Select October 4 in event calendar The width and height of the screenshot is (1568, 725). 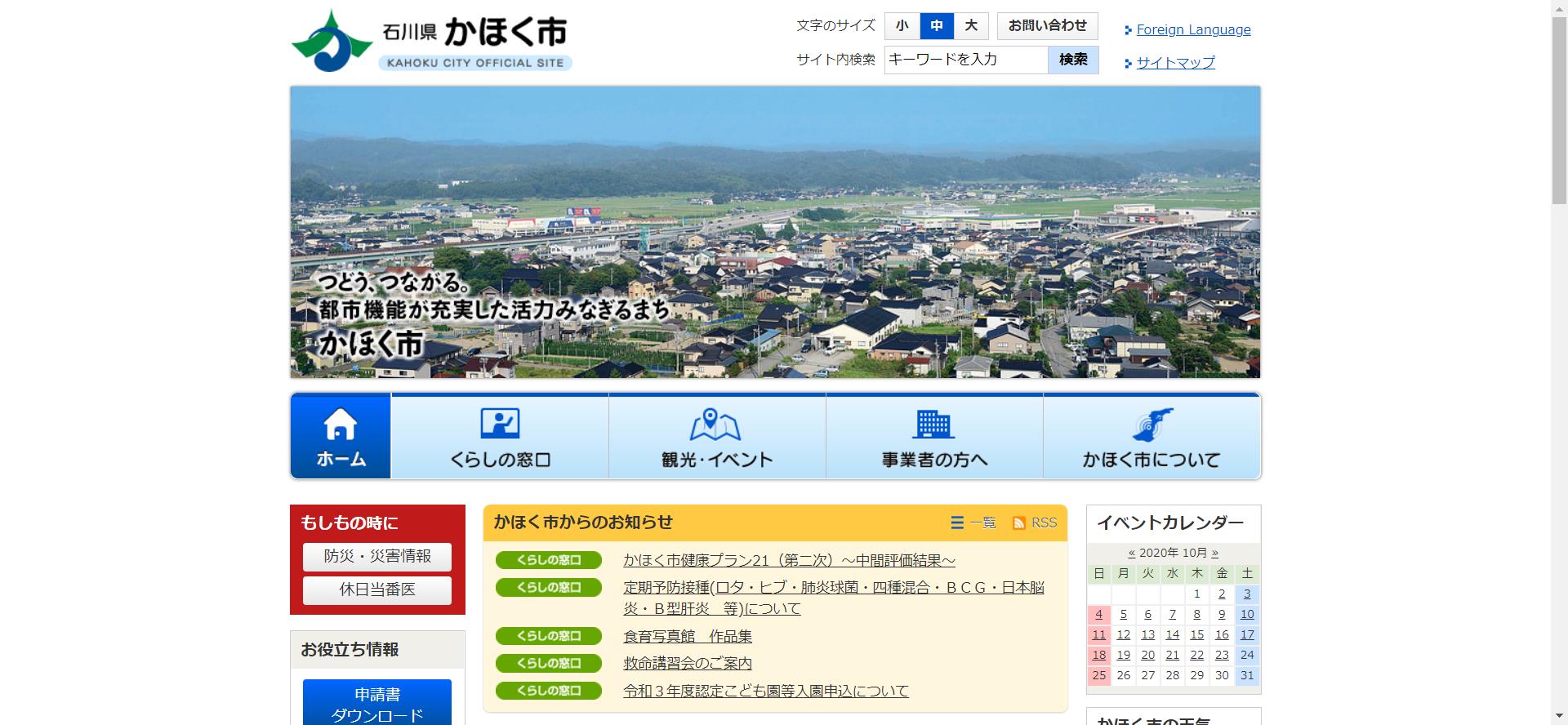[x=1099, y=615]
